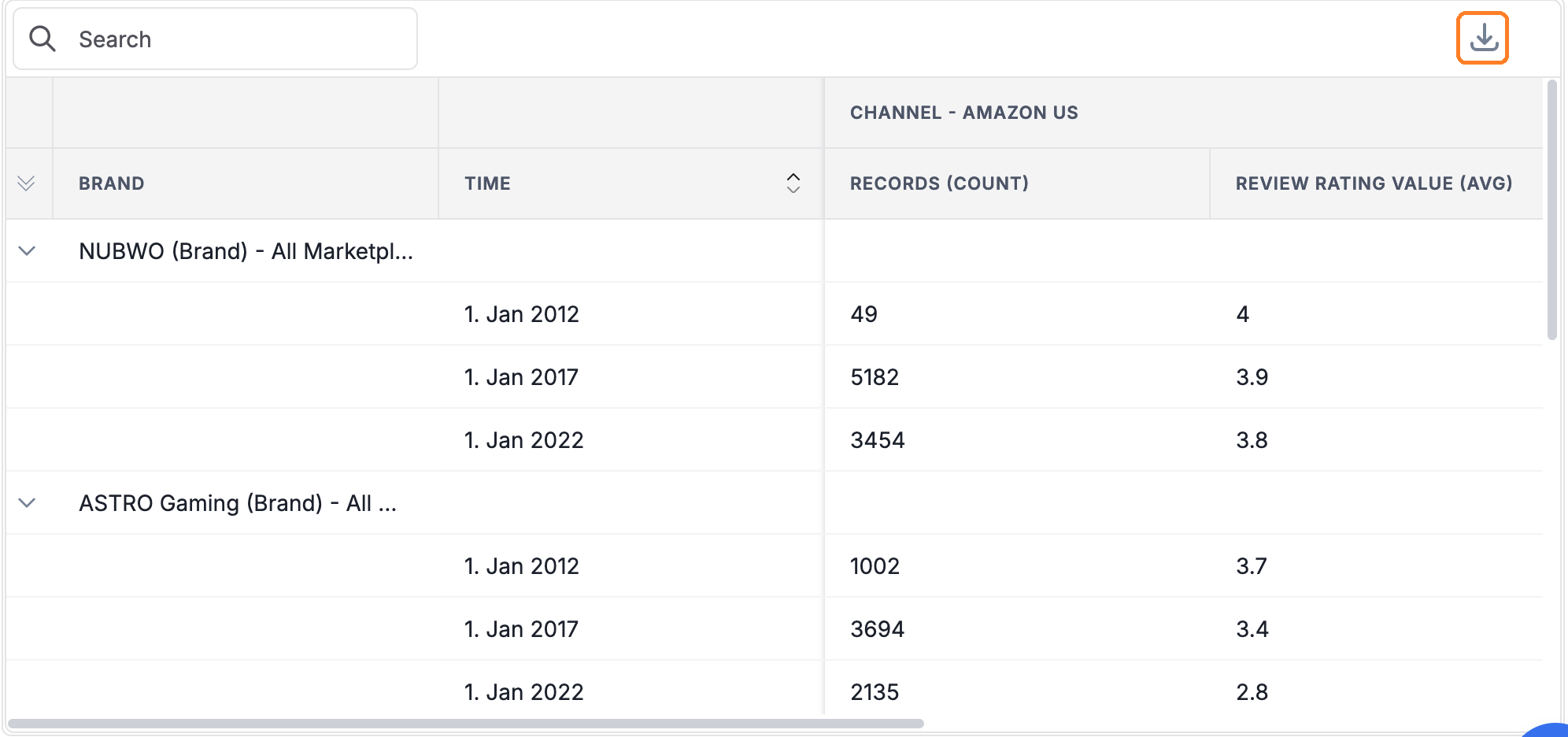
Task: Click the search magnifier icon
Action: tap(42, 39)
